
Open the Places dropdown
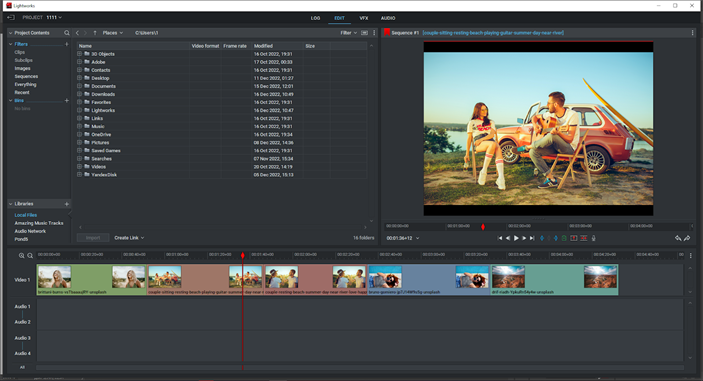[x=113, y=33]
